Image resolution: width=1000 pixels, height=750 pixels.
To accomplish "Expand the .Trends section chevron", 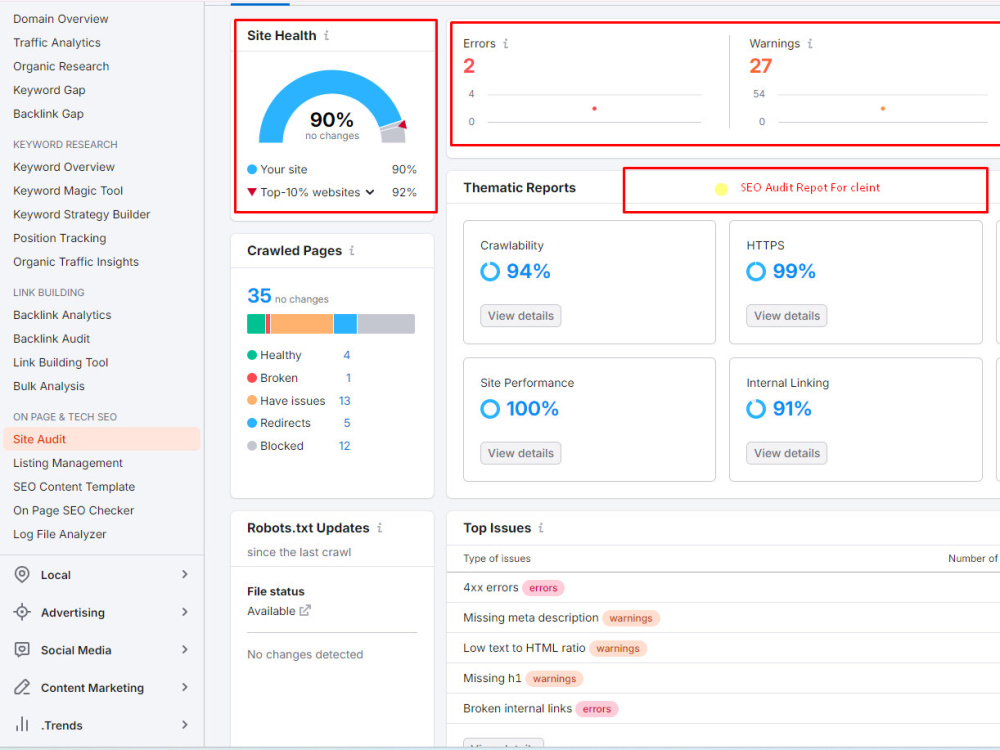I will [185, 725].
